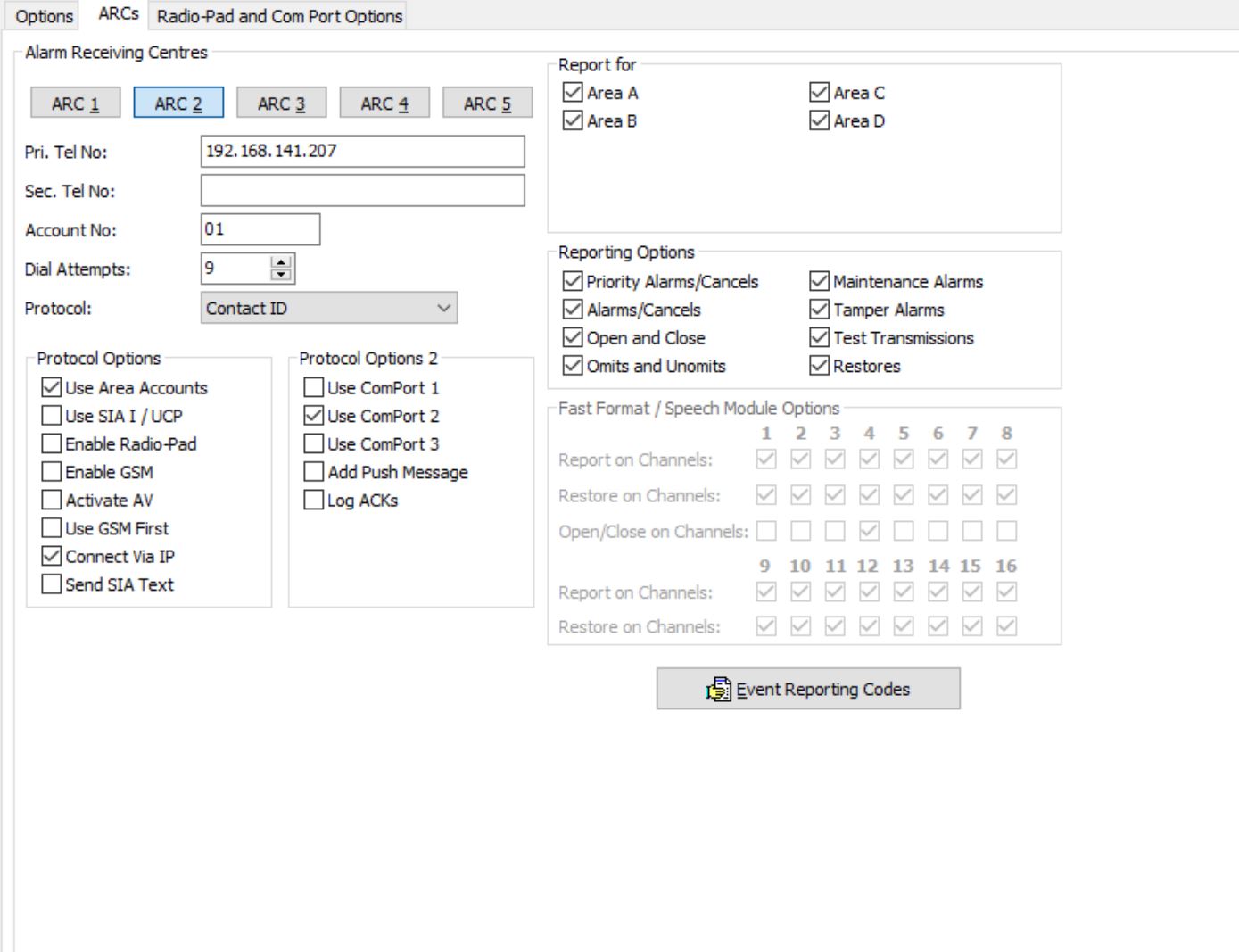Image resolution: width=1239 pixels, height=952 pixels.
Task: Decrease Dial Attempts with the down arrow
Action: pyautogui.click(x=282, y=274)
